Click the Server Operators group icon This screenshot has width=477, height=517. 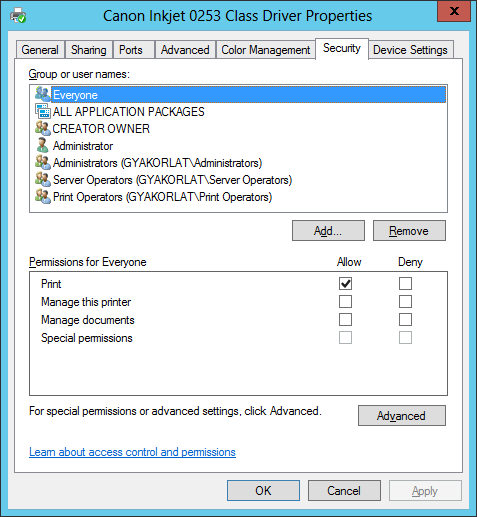pyautogui.click(x=43, y=179)
